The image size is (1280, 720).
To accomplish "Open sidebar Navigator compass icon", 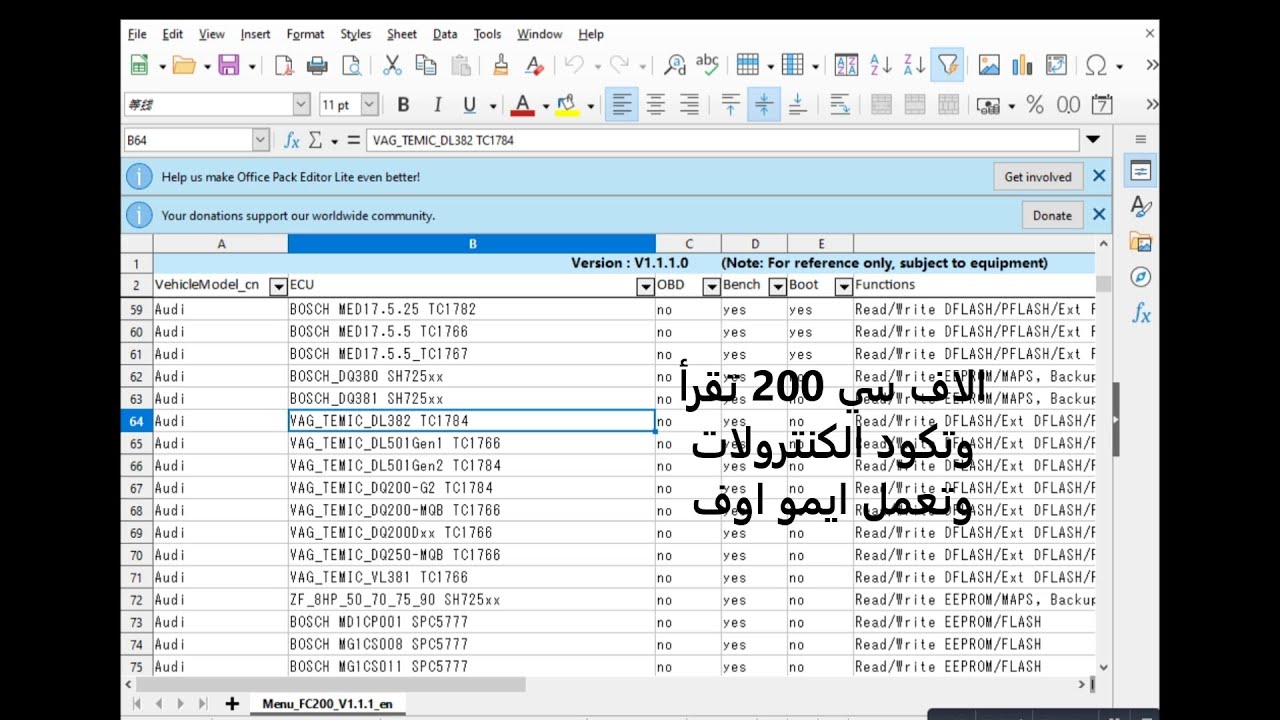I will [1141, 277].
